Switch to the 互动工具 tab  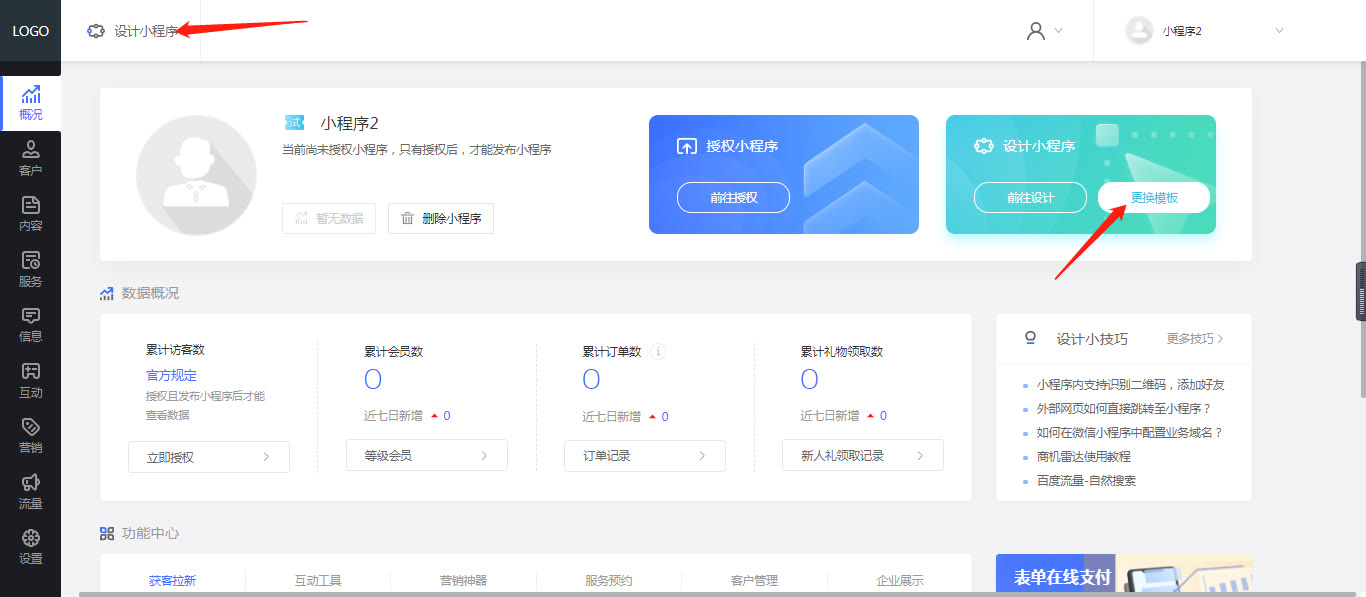tap(318, 580)
